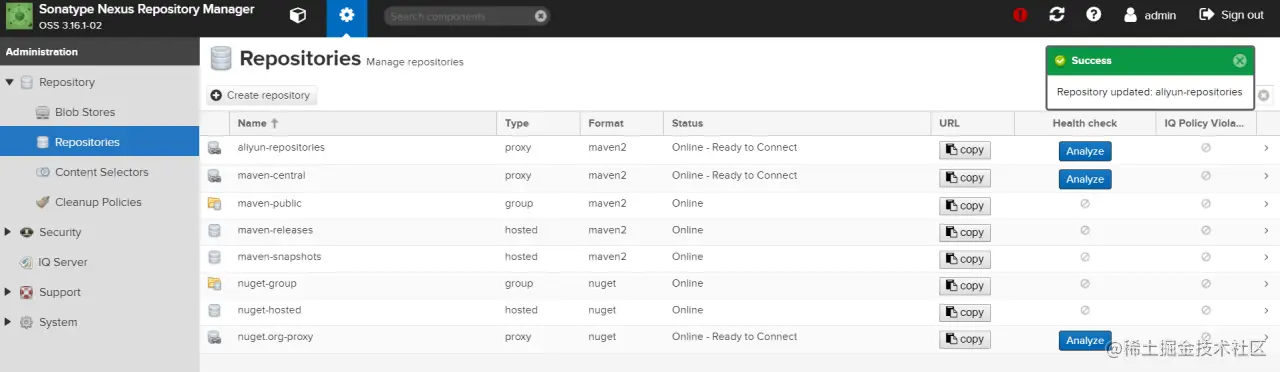Click the refresh icon in top bar
The height and width of the screenshot is (372, 1280).
click(x=1057, y=14)
